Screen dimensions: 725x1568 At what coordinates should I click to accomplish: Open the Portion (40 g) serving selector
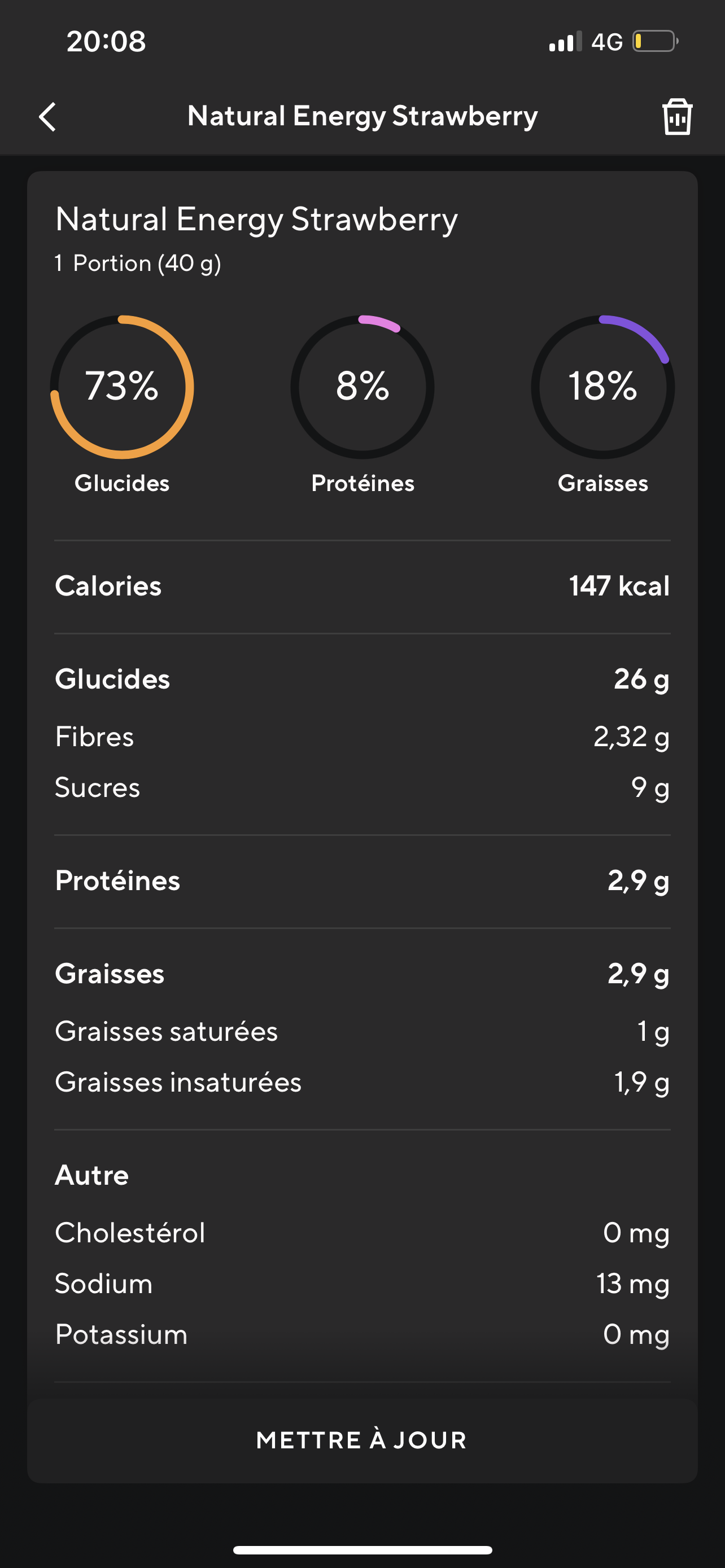tap(147, 264)
